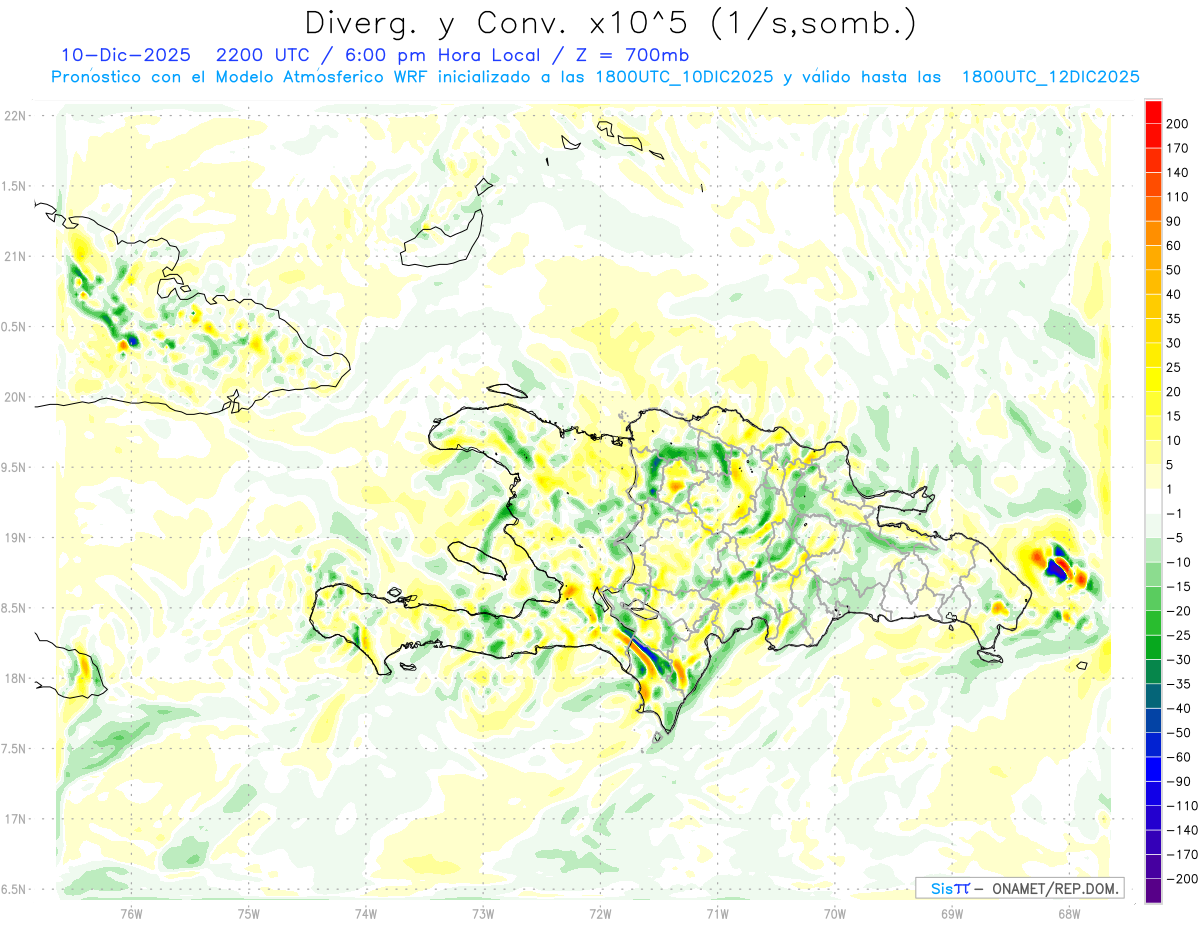Click the '1800UTC_12DIC2025' valid-until time

1050,77
